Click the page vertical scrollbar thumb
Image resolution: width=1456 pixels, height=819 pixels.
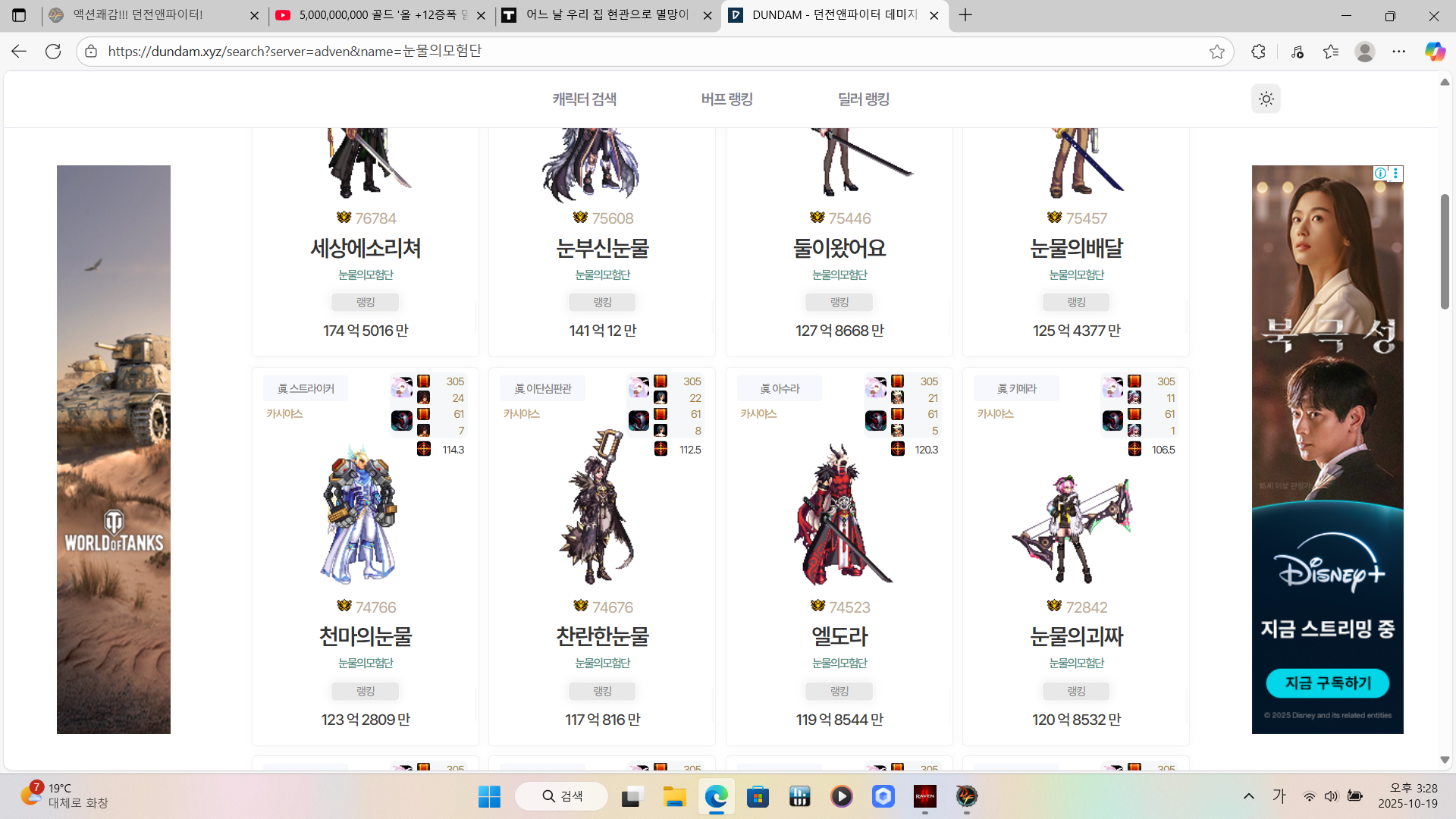coord(1445,252)
